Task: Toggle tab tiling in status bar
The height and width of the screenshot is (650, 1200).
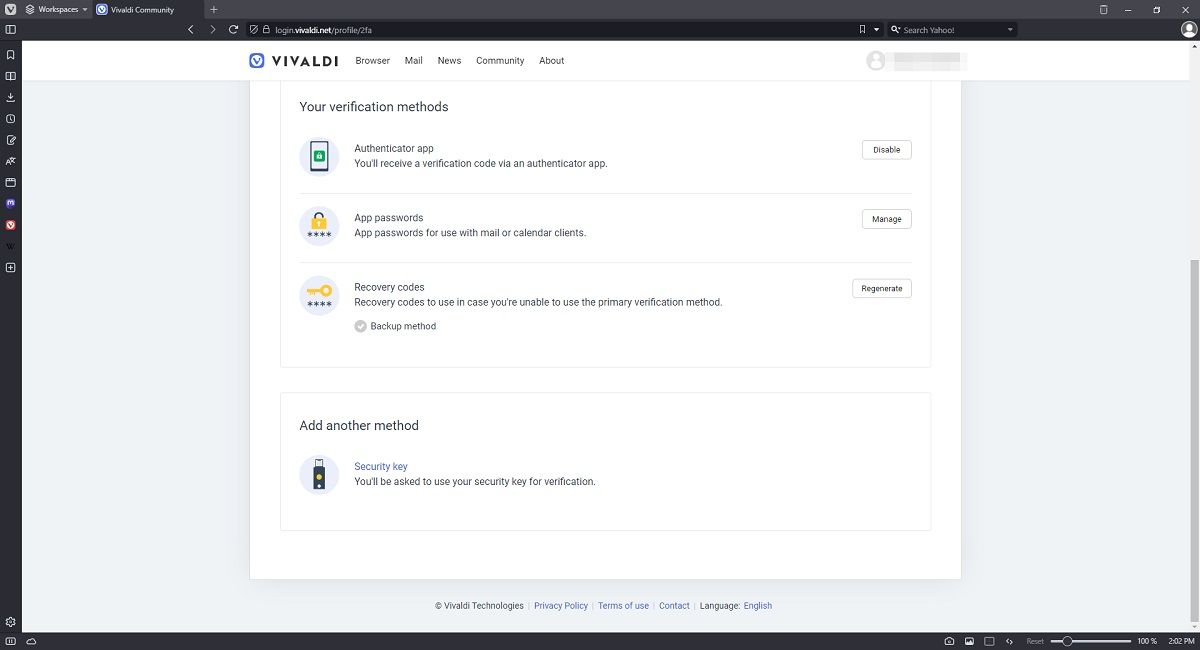Action: tap(989, 641)
